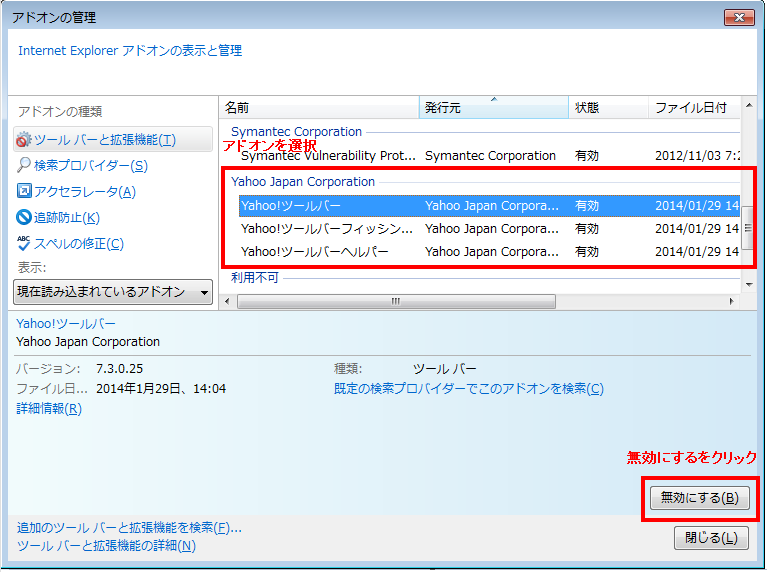The height and width of the screenshot is (572, 768).
Task: Click the horizontal scroll left arrow
Action: pyautogui.click(x=227, y=301)
